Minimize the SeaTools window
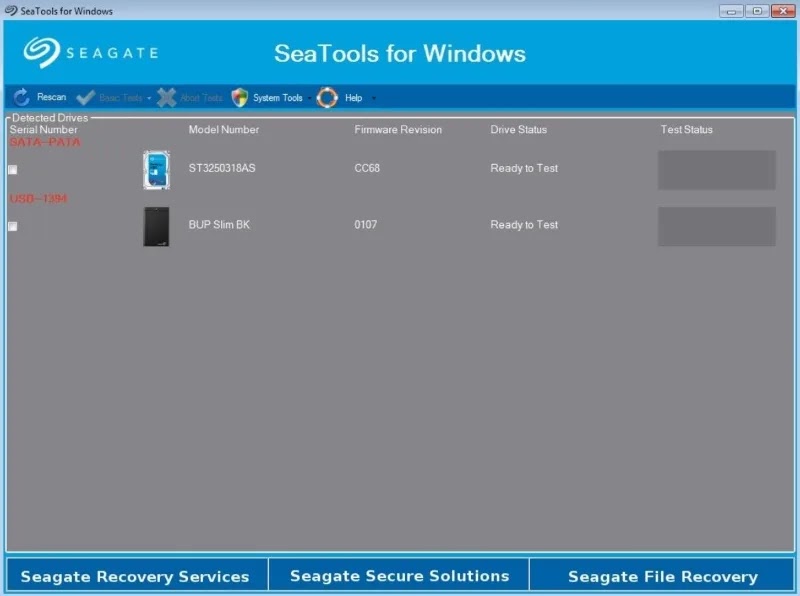 click(731, 11)
